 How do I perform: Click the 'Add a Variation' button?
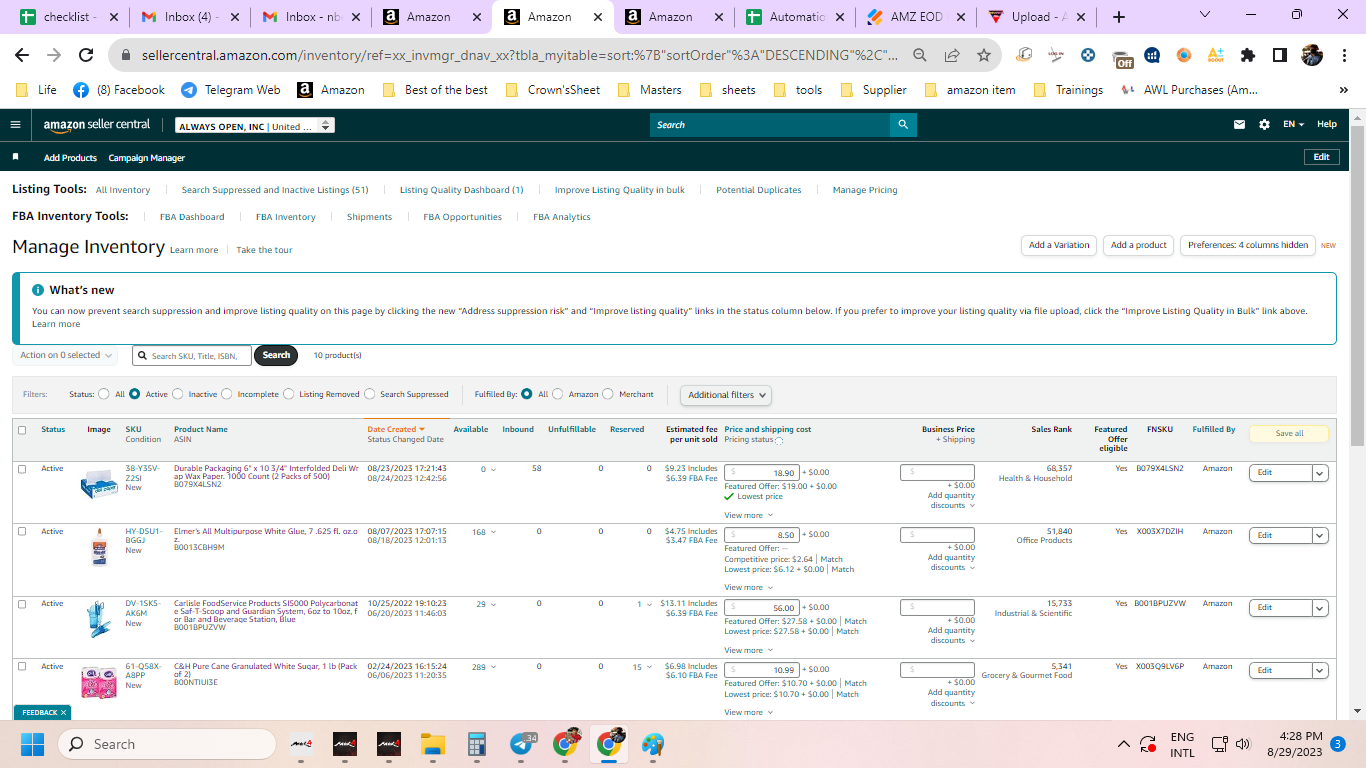pyautogui.click(x=1059, y=245)
